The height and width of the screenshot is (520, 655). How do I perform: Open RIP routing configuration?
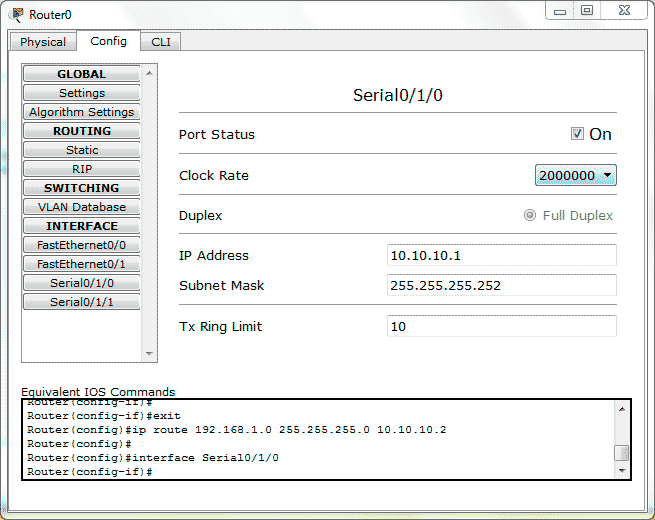(82, 169)
